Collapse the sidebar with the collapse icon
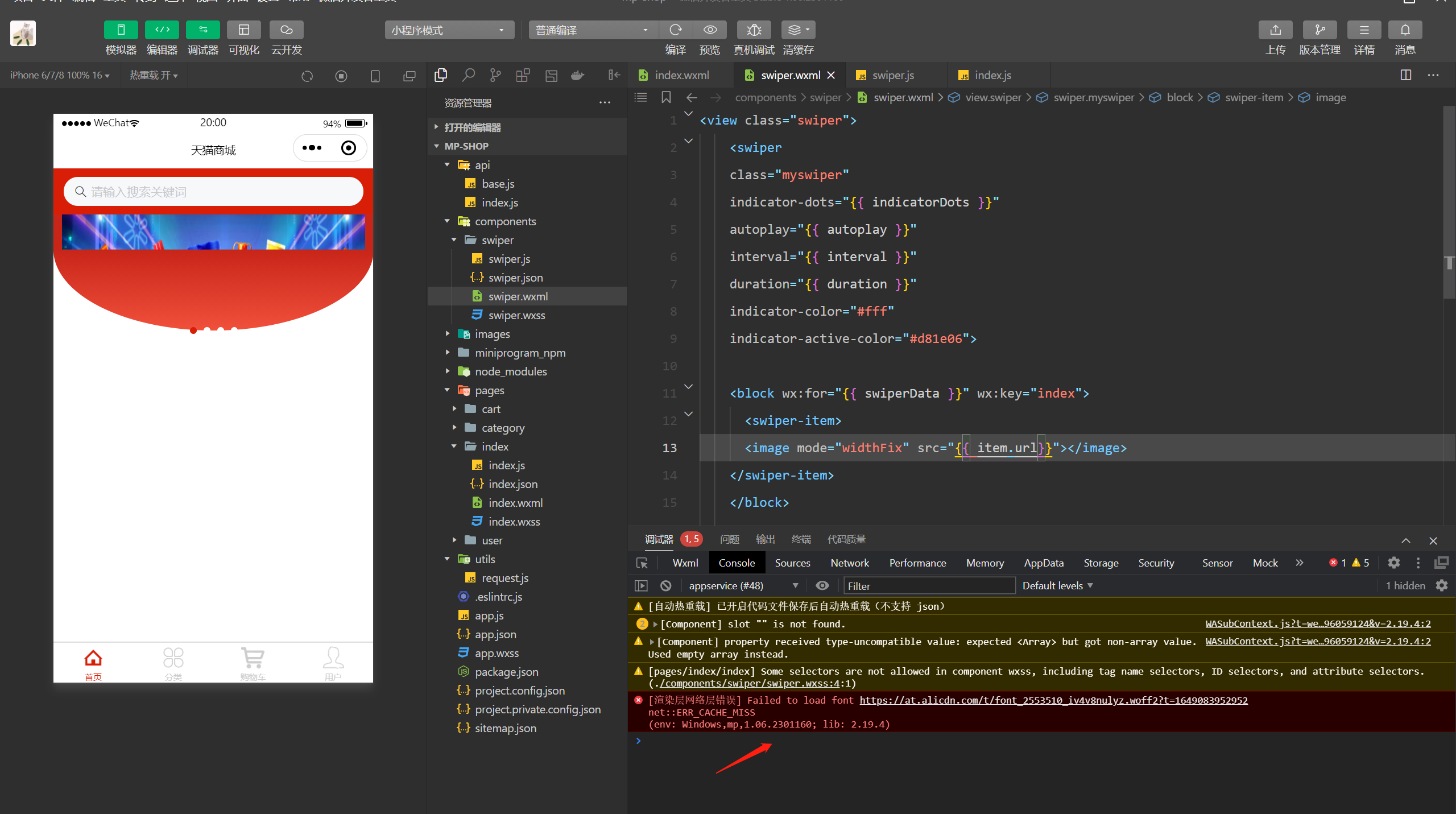 point(614,75)
